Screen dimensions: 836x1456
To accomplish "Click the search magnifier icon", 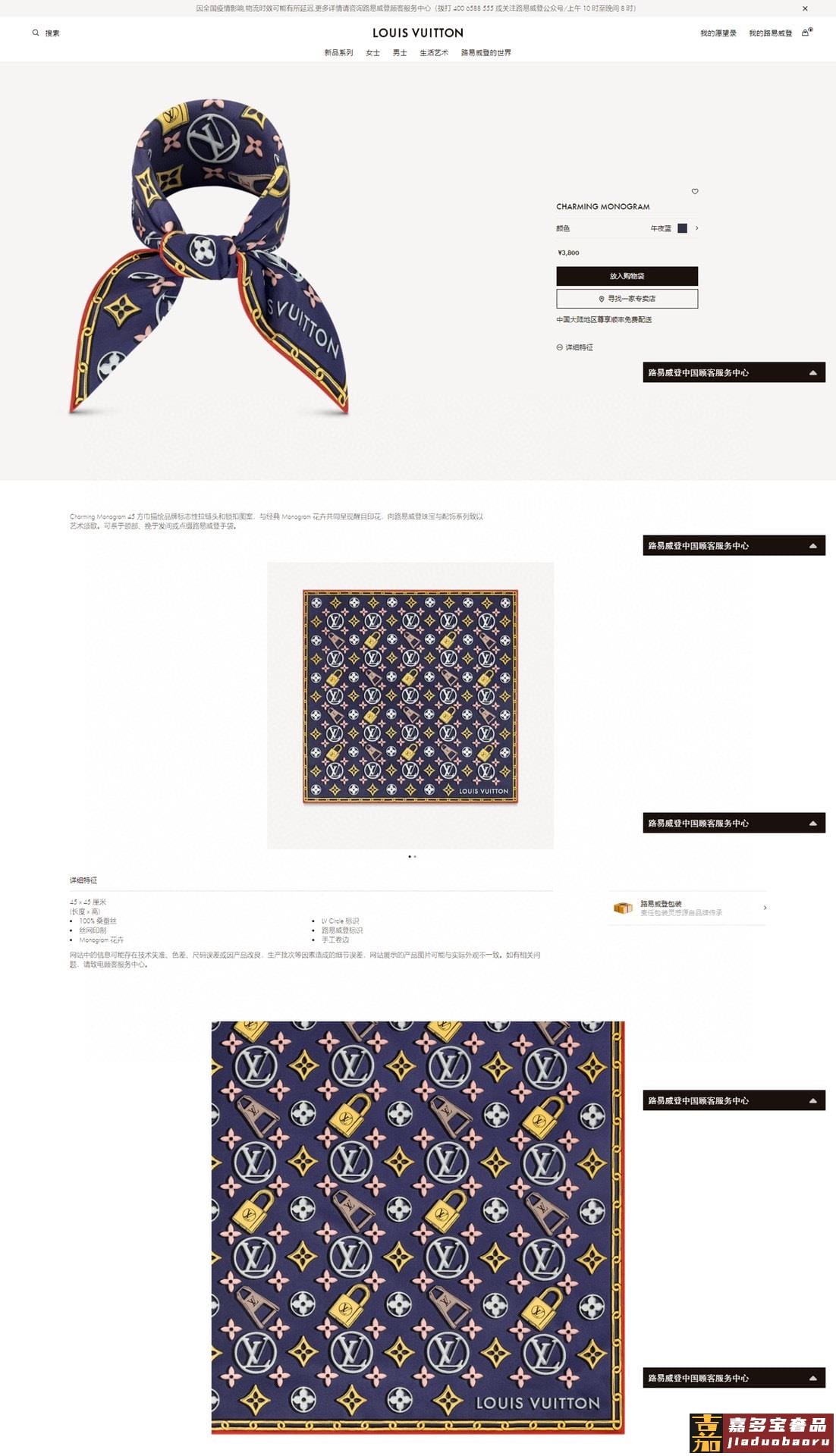I will pyautogui.click(x=35, y=33).
